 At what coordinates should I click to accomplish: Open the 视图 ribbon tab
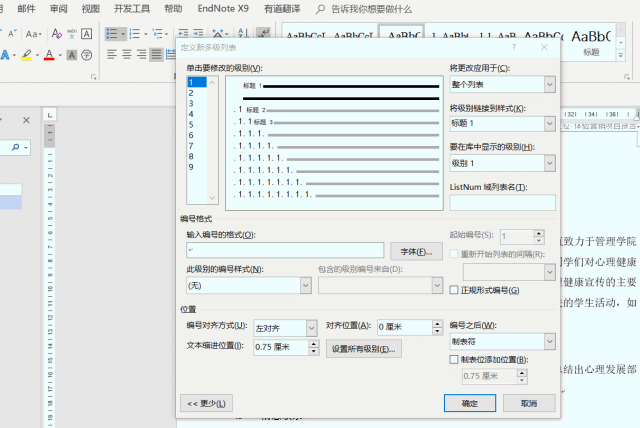[90, 9]
